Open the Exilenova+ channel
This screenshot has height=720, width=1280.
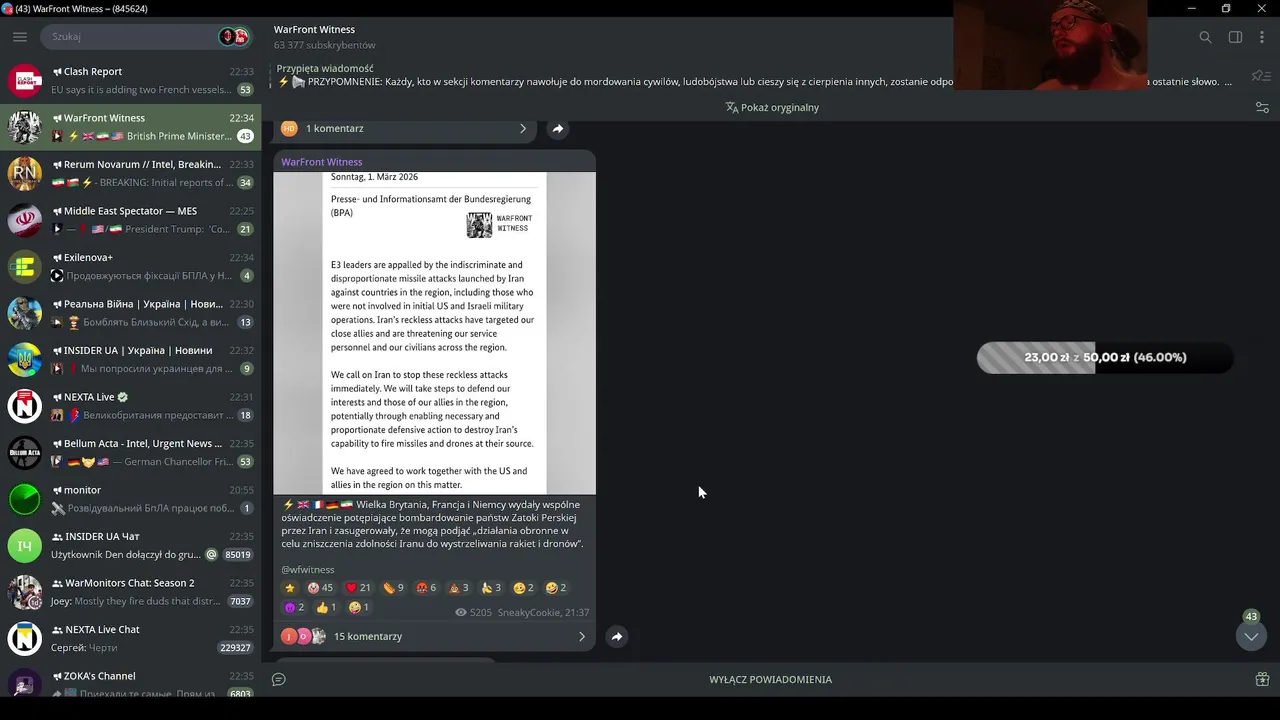click(x=130, y=266)
